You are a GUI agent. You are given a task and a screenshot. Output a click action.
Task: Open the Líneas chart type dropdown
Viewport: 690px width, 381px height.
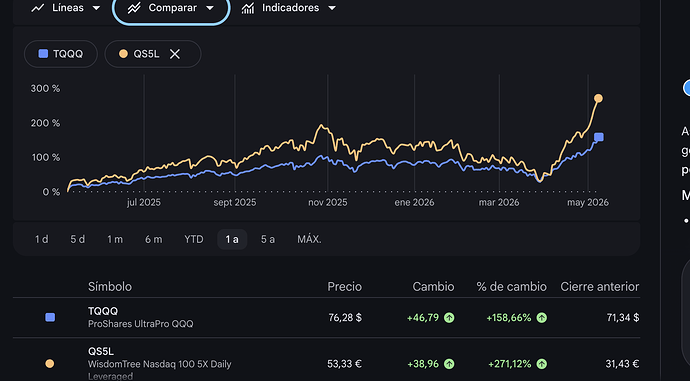(x=66, y=8)
